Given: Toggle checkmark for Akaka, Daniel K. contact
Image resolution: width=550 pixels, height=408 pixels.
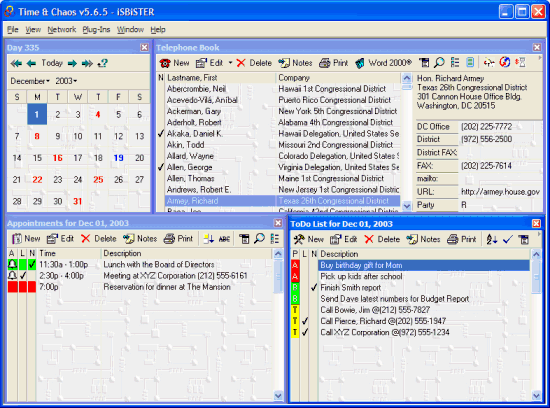Looking at the screenshot, I should [x=161, y=134].
